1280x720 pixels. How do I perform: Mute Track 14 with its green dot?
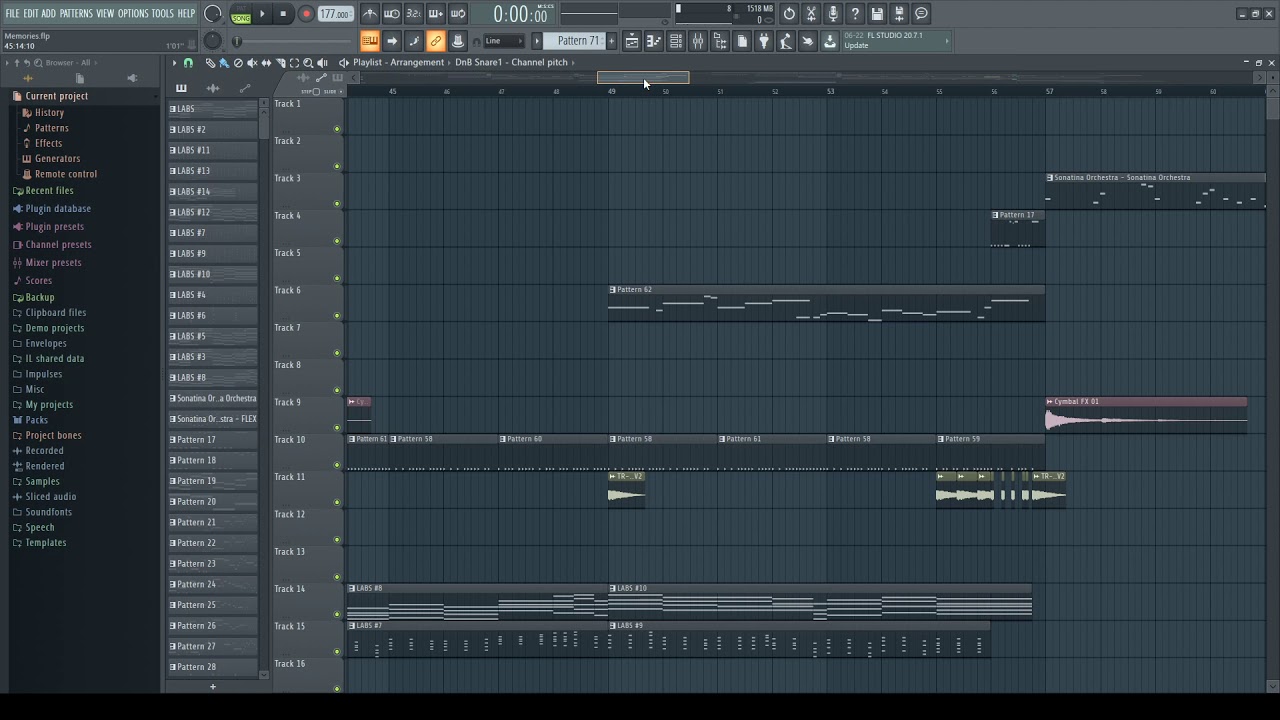coord(337,615)
